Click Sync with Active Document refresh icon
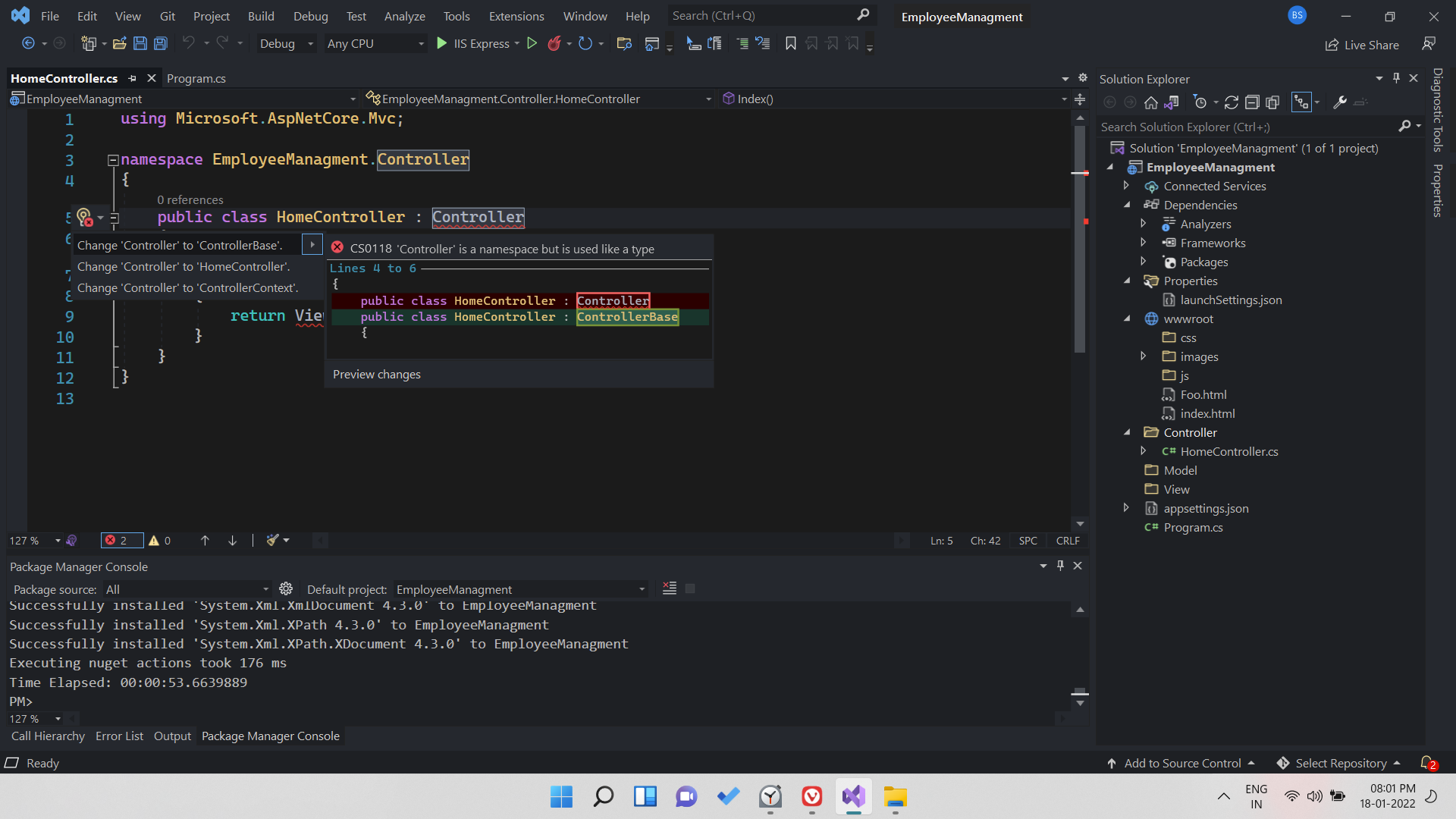The height and width of the screenshot is (819, 1456). pos(1232,102)
